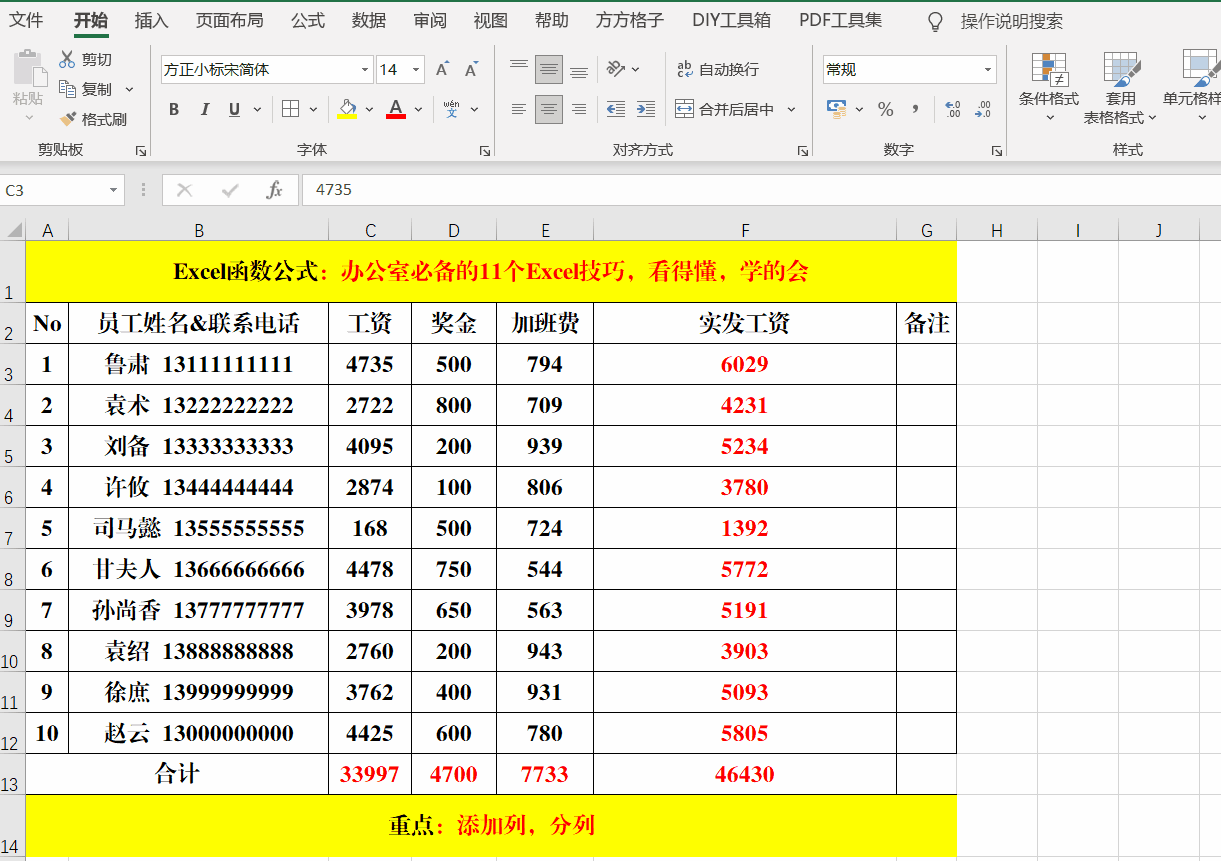
Task: Click 合并后居中 merge and center
Action: point(725,109)
